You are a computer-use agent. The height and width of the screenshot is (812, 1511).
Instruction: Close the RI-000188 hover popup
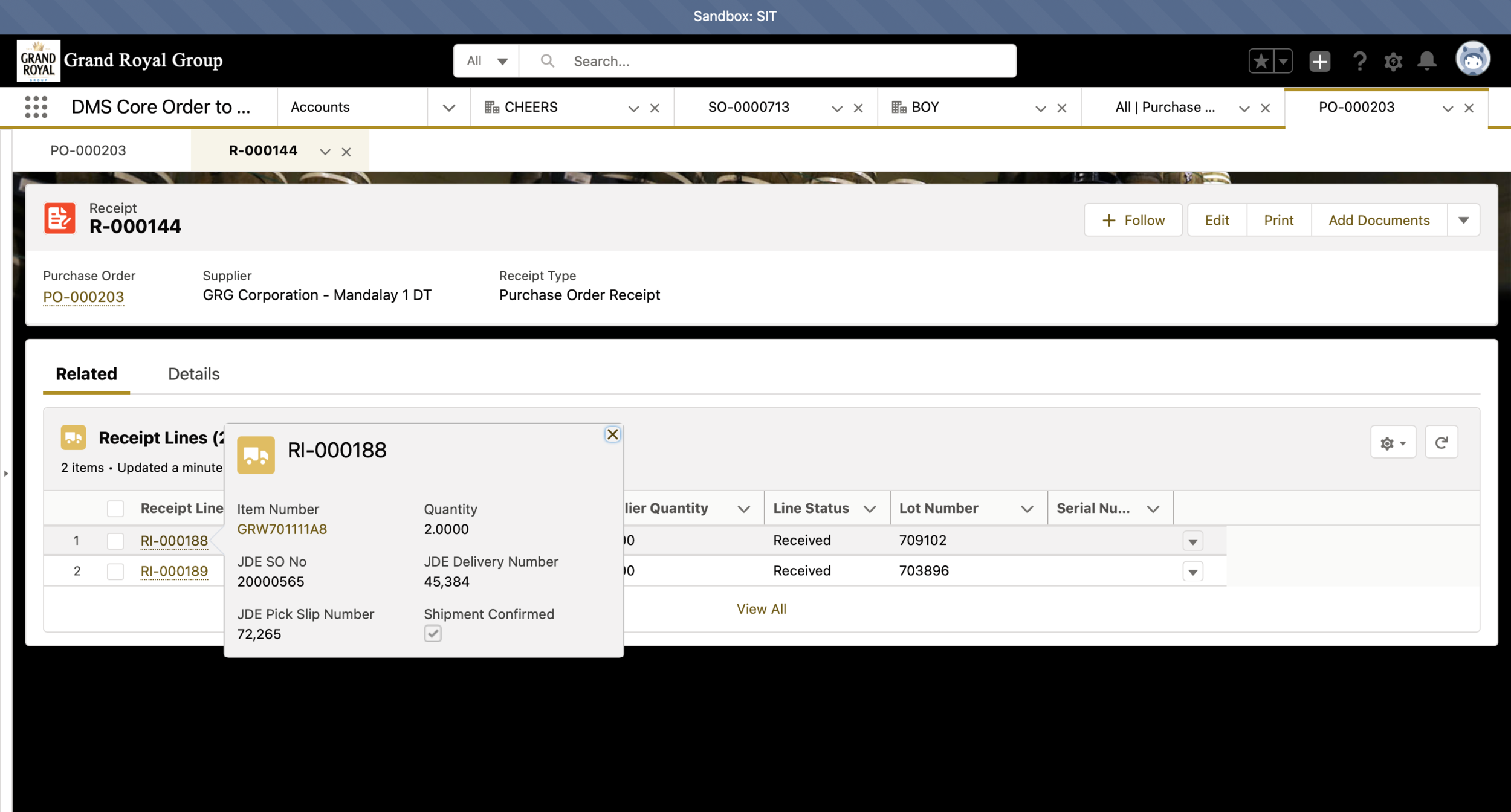coord(612,434)
